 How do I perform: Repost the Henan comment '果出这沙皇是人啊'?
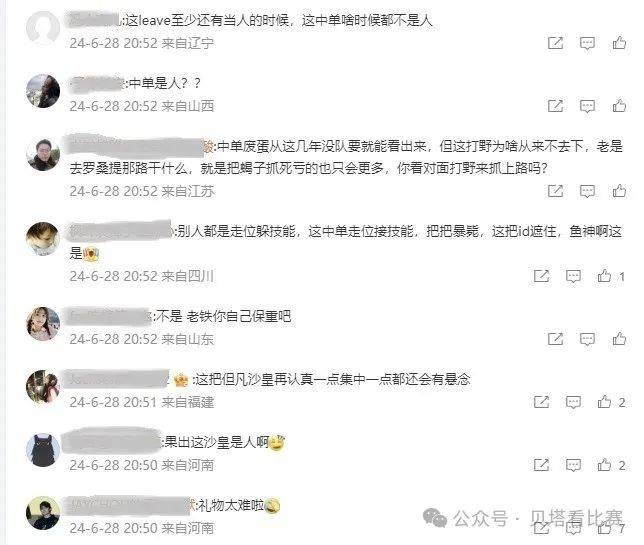click(541, 465)
